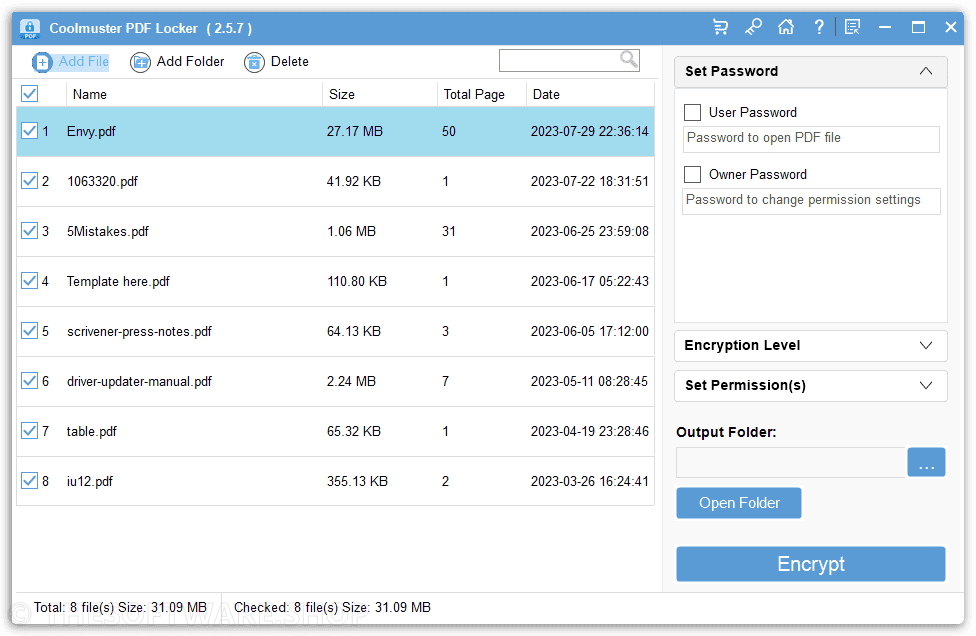Image resolution: width=976 pixels, height=636 pixels.
Task: Select the scrivener-press-notes.pdf file name
Action: pos(139,331)
